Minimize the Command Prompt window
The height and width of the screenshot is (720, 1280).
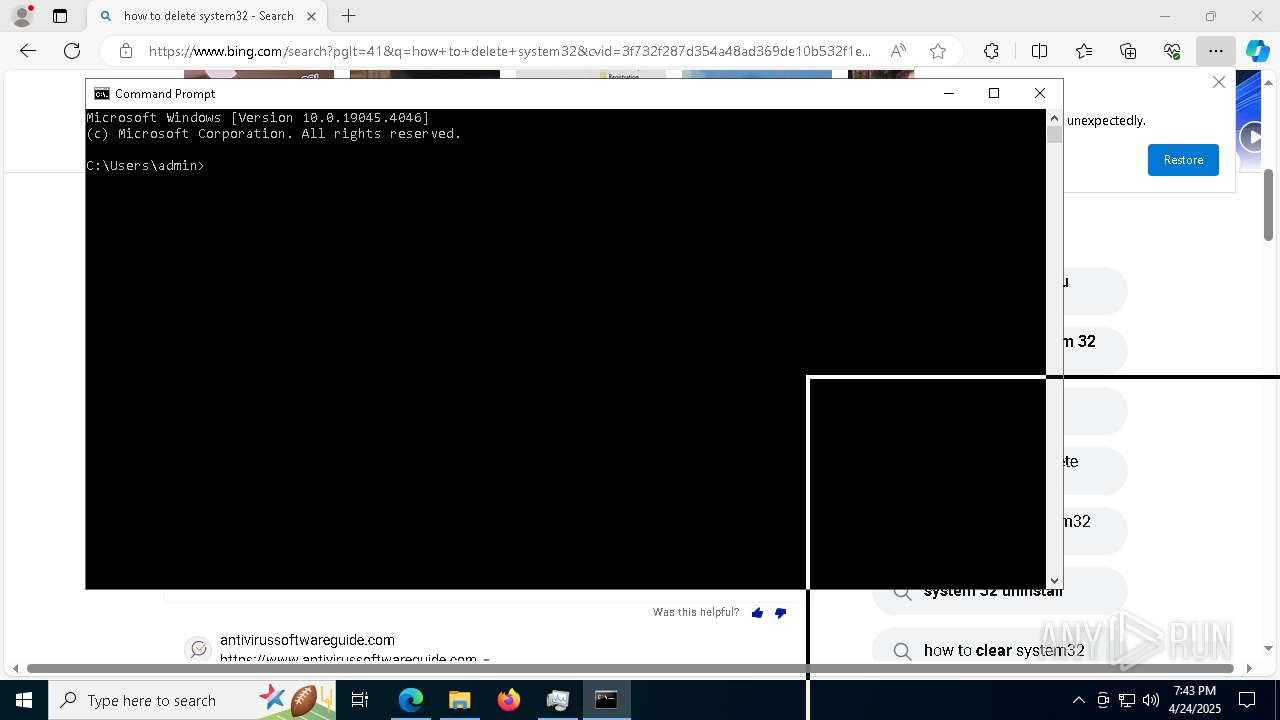[x=948, y=93]
